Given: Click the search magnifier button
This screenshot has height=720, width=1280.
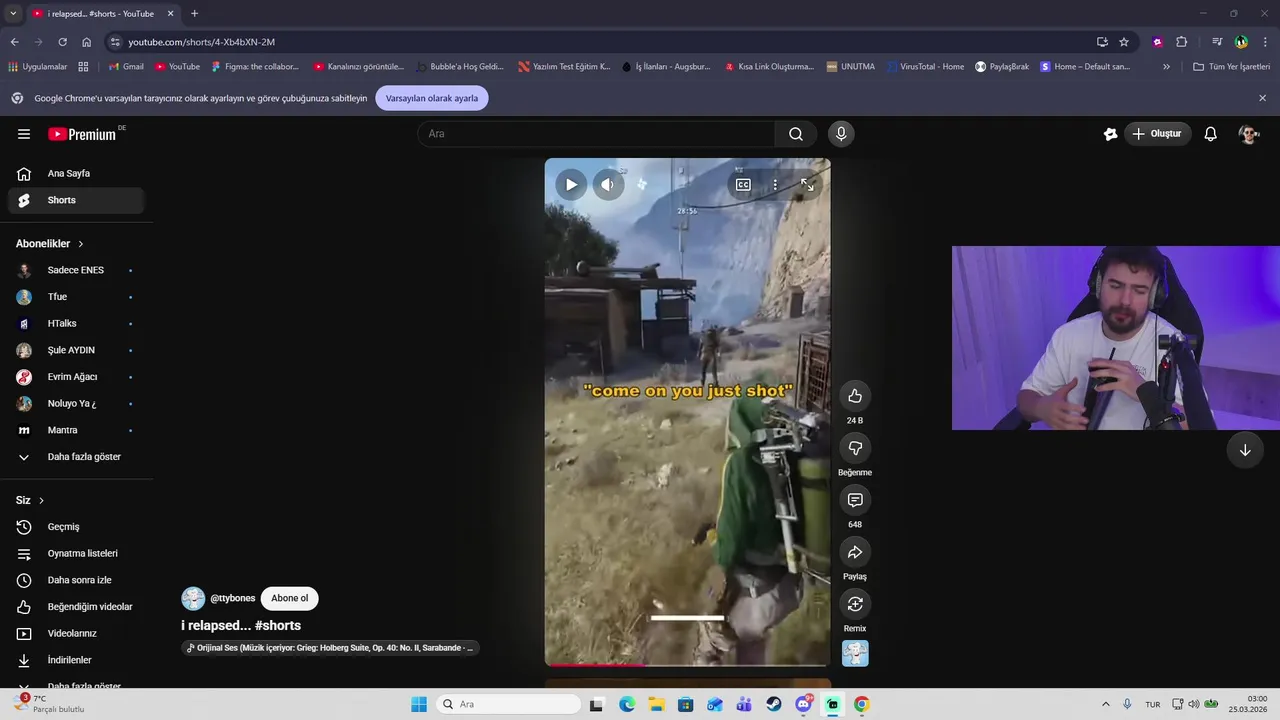Looking at the screenshot, I should click(796, 134).
